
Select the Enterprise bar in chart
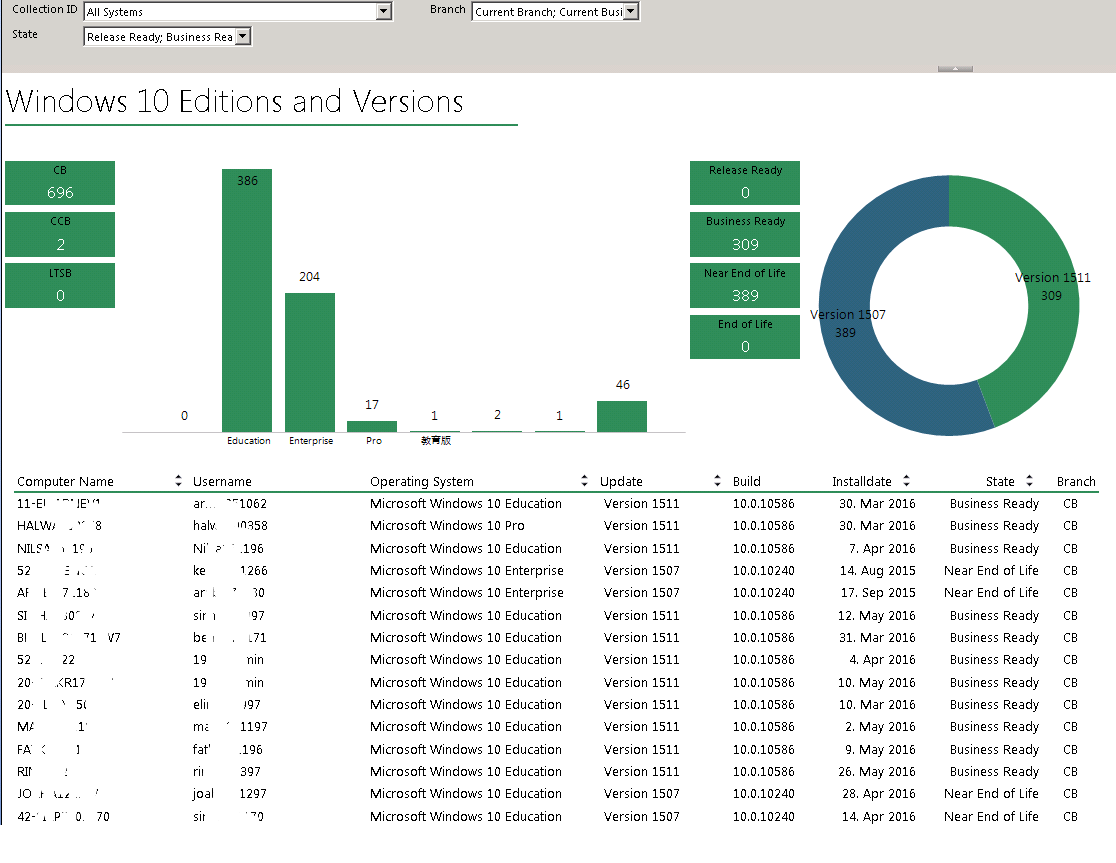pos(310,362)
